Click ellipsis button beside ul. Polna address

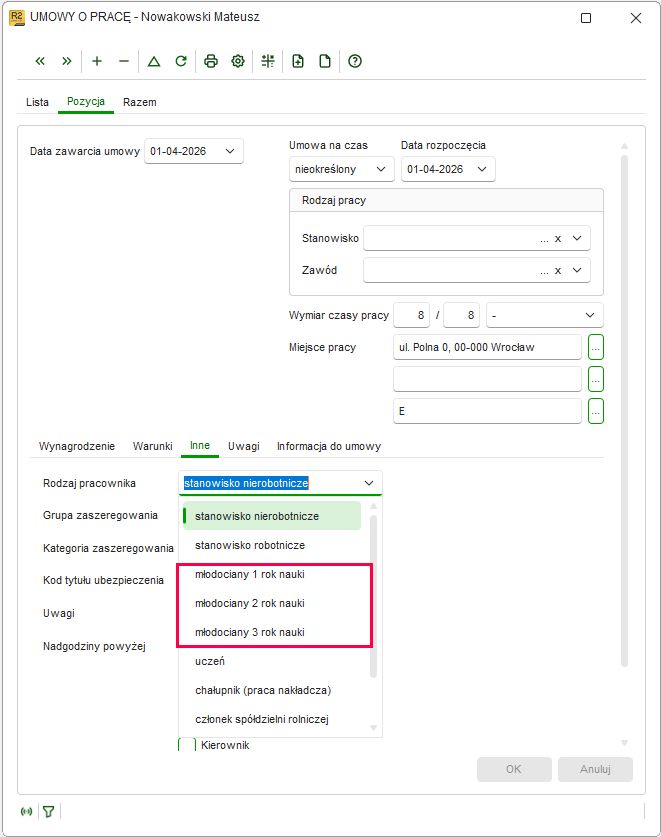pyautogui.click(x=596, y=348)
